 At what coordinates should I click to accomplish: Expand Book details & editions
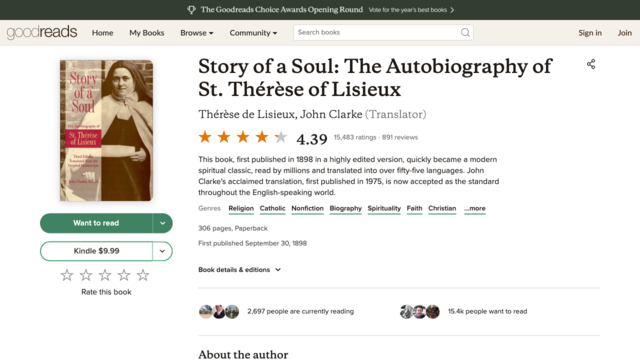click(240, 270)
